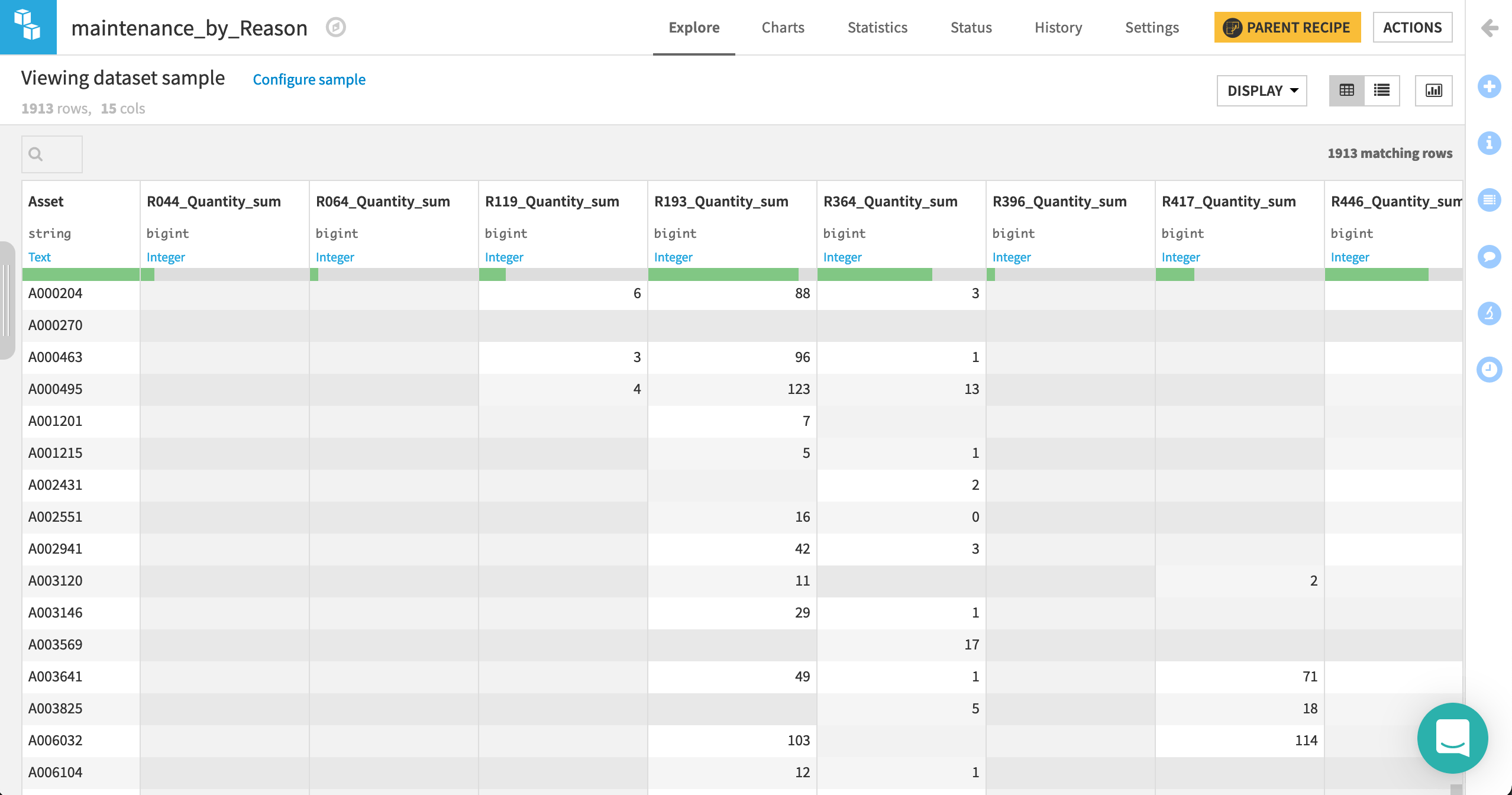Screen dimensions: 1512x795
Task: Click the blue plus icon in the sidebar
Action: (x=1490, y=86)
